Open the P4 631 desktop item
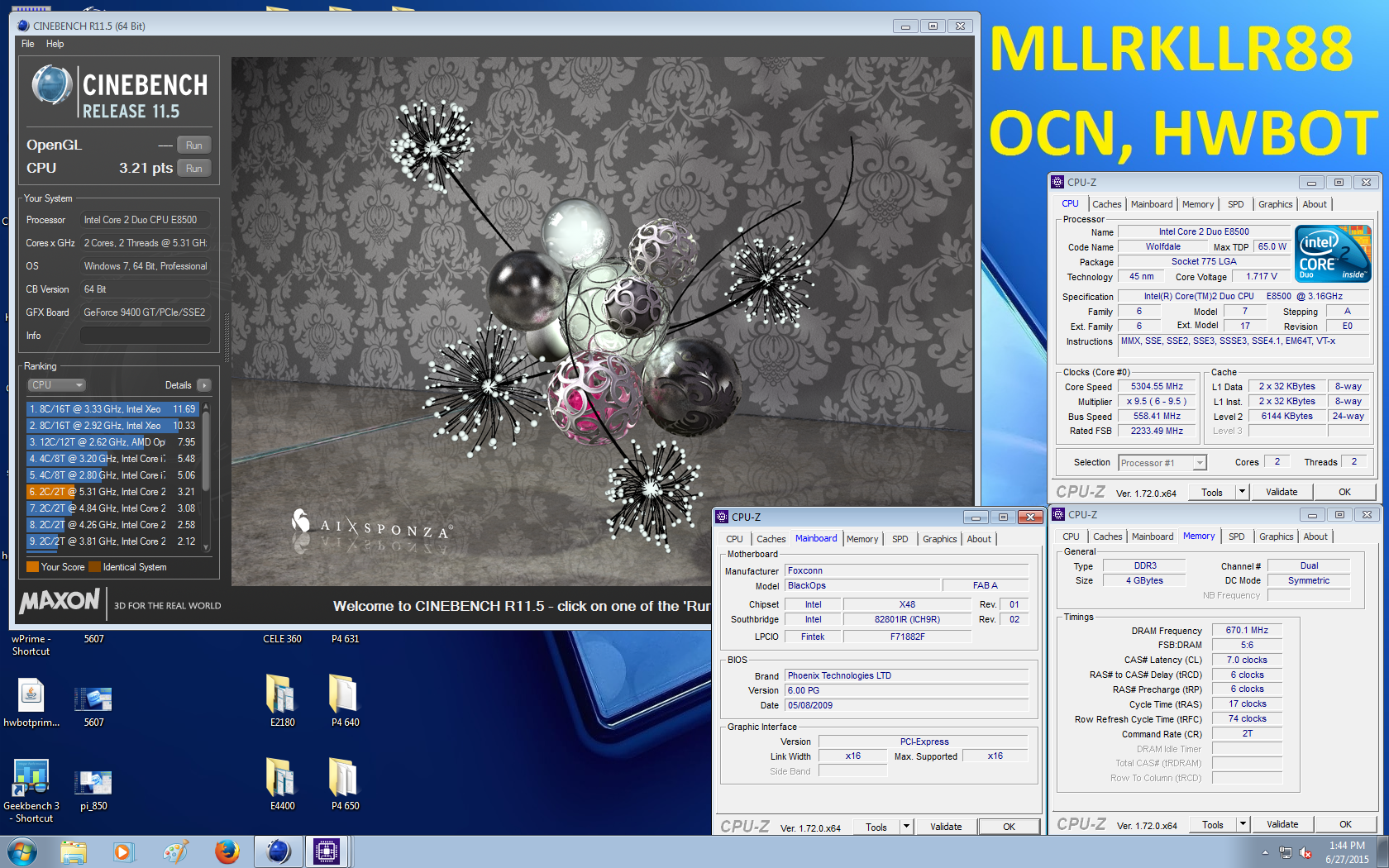The image size is (1389, 868). (345, 639)
